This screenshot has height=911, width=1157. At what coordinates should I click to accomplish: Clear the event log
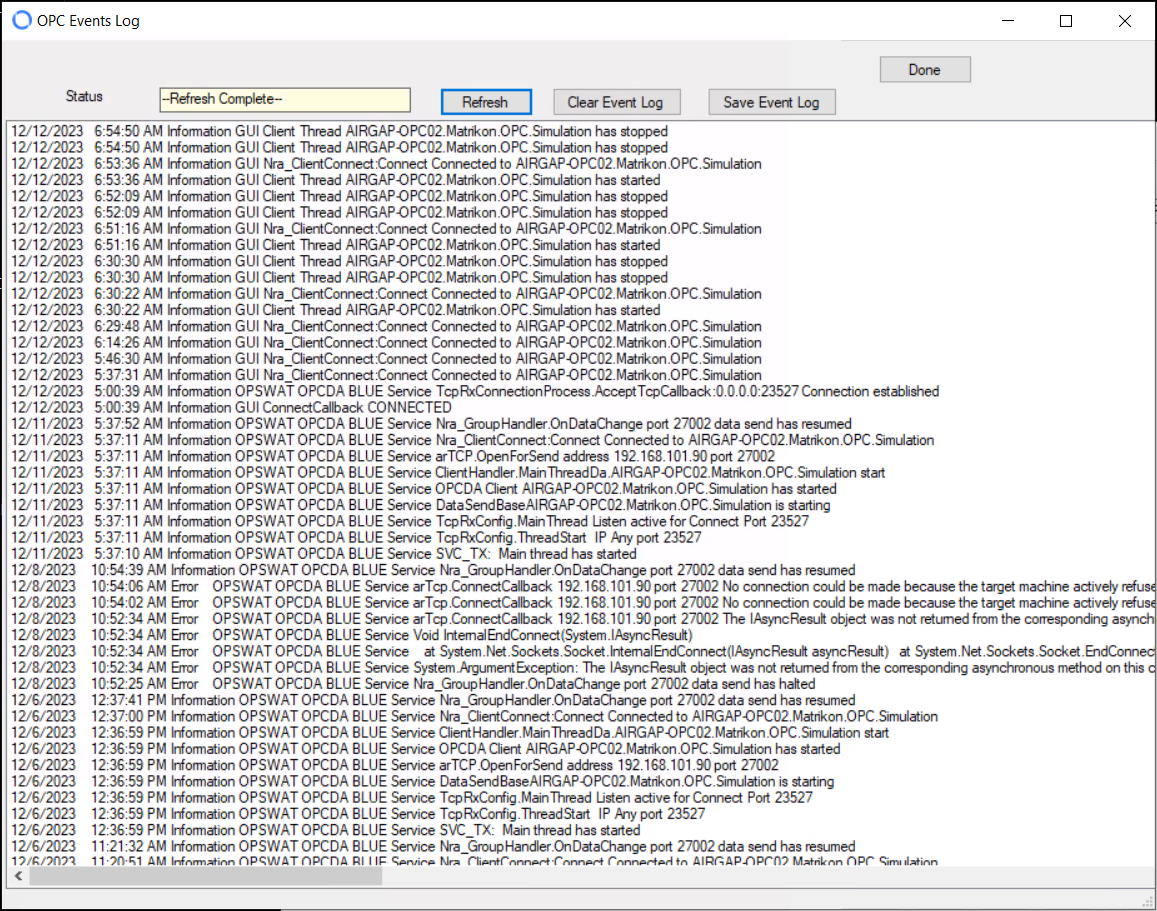[x=615, y=102]
